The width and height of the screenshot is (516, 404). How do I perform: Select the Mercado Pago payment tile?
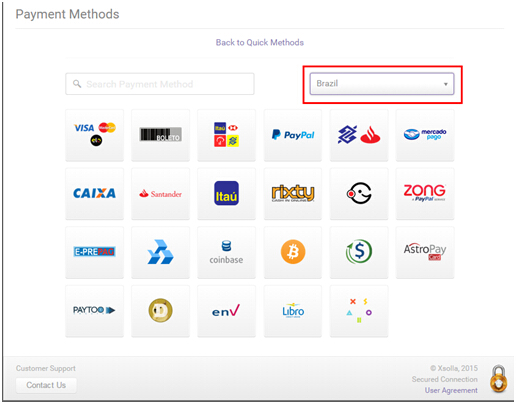coord(425,135)
